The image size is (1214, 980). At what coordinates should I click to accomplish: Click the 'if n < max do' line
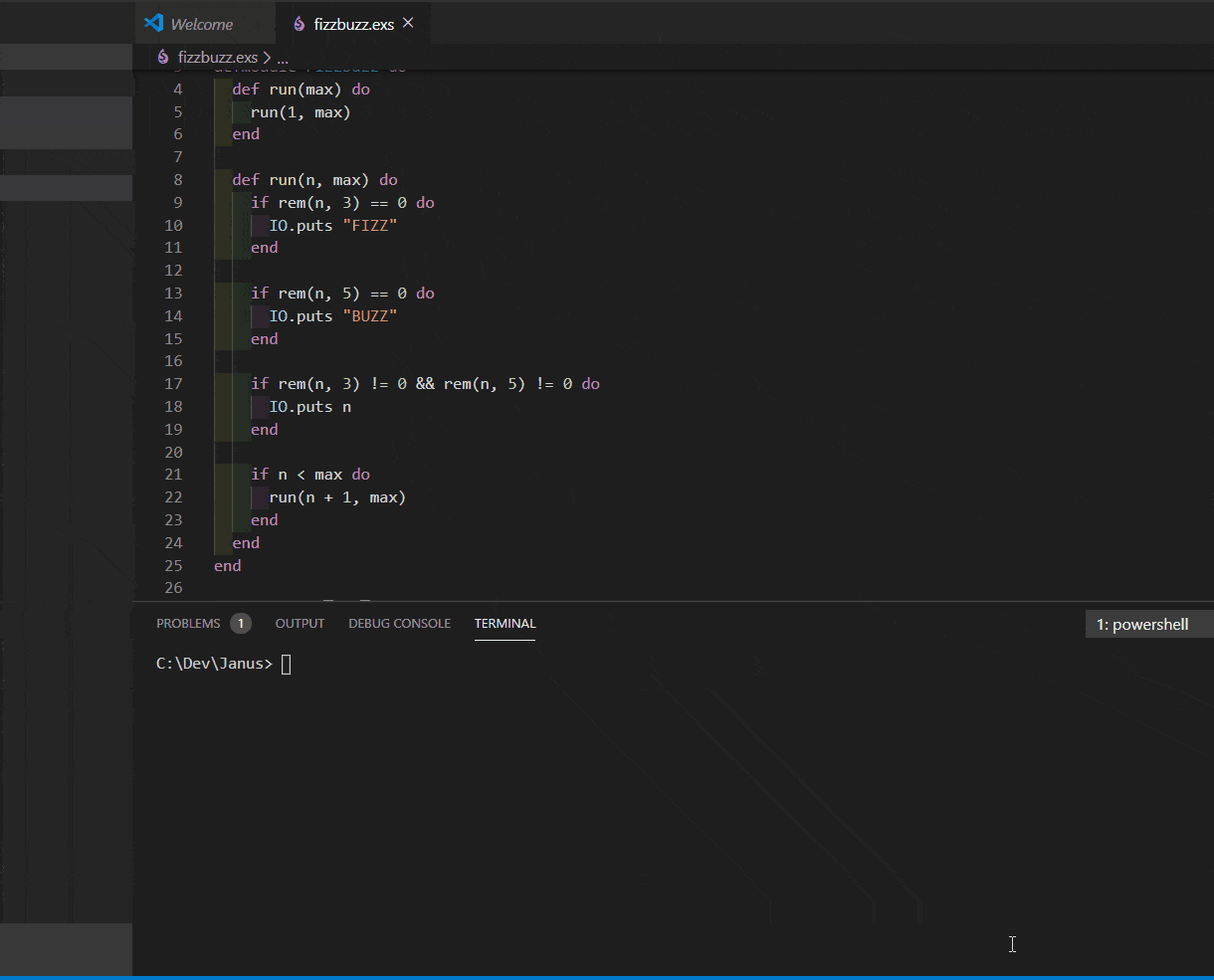pyautogui.click(x=310, y=475)
